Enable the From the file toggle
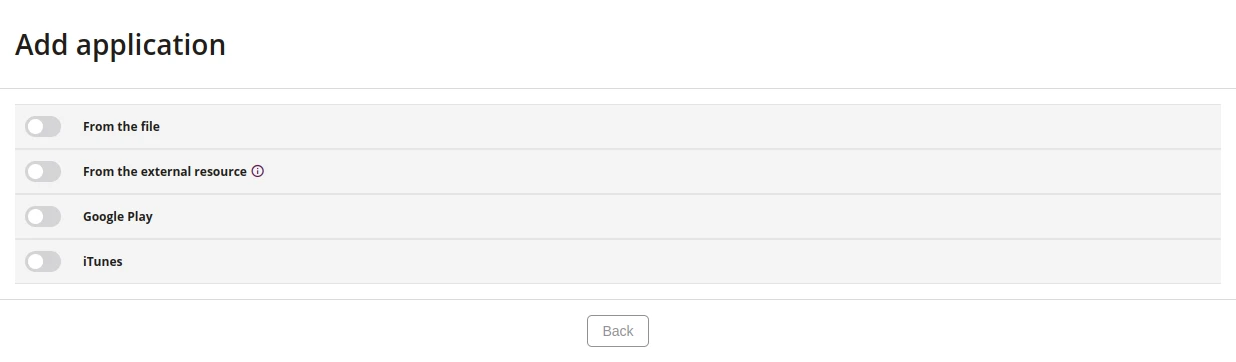The width and height of the screenshot is (1236, 362). click(43, 126)
